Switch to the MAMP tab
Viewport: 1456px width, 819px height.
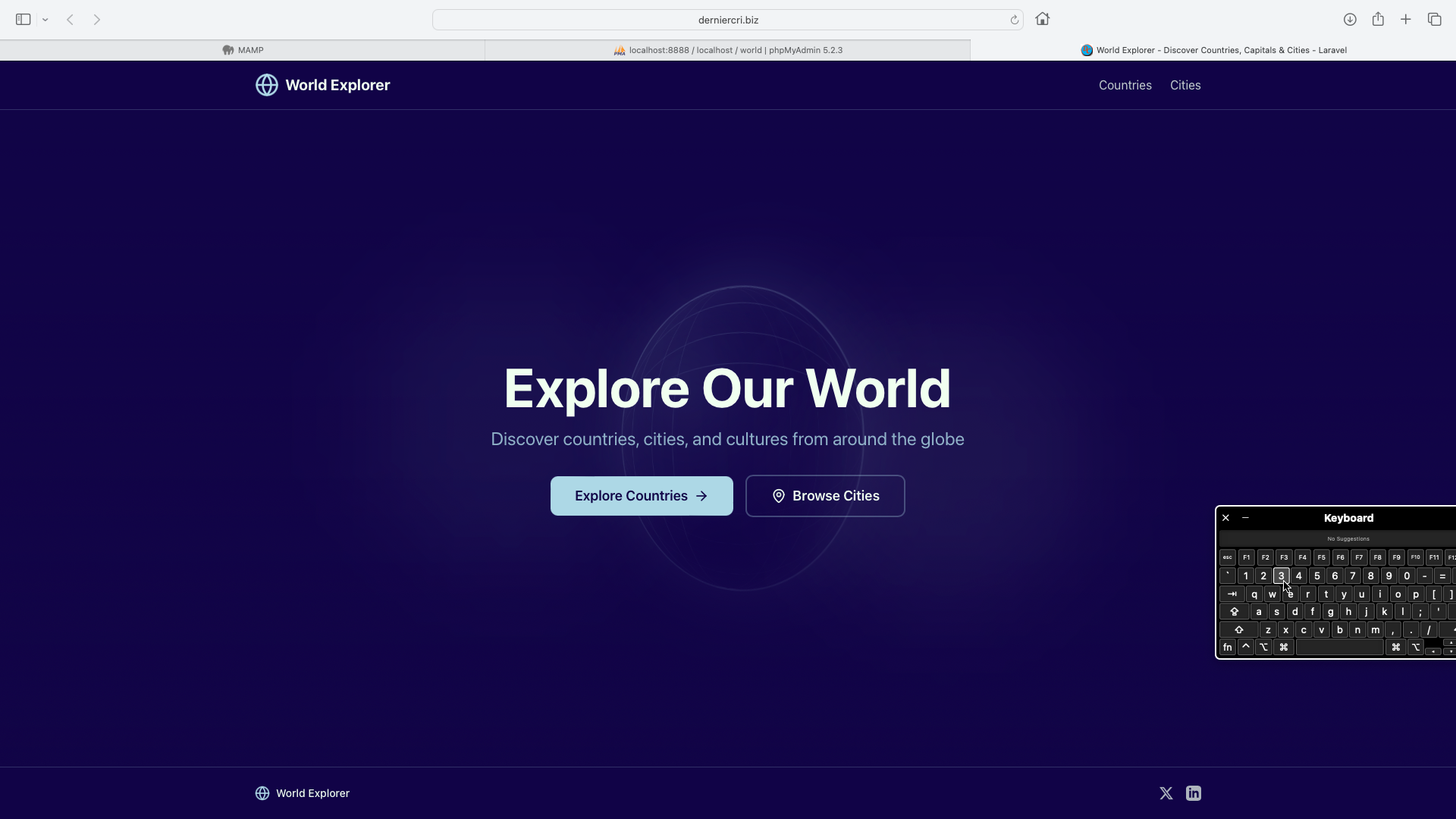pyautogui.click(x=243, y=50)
